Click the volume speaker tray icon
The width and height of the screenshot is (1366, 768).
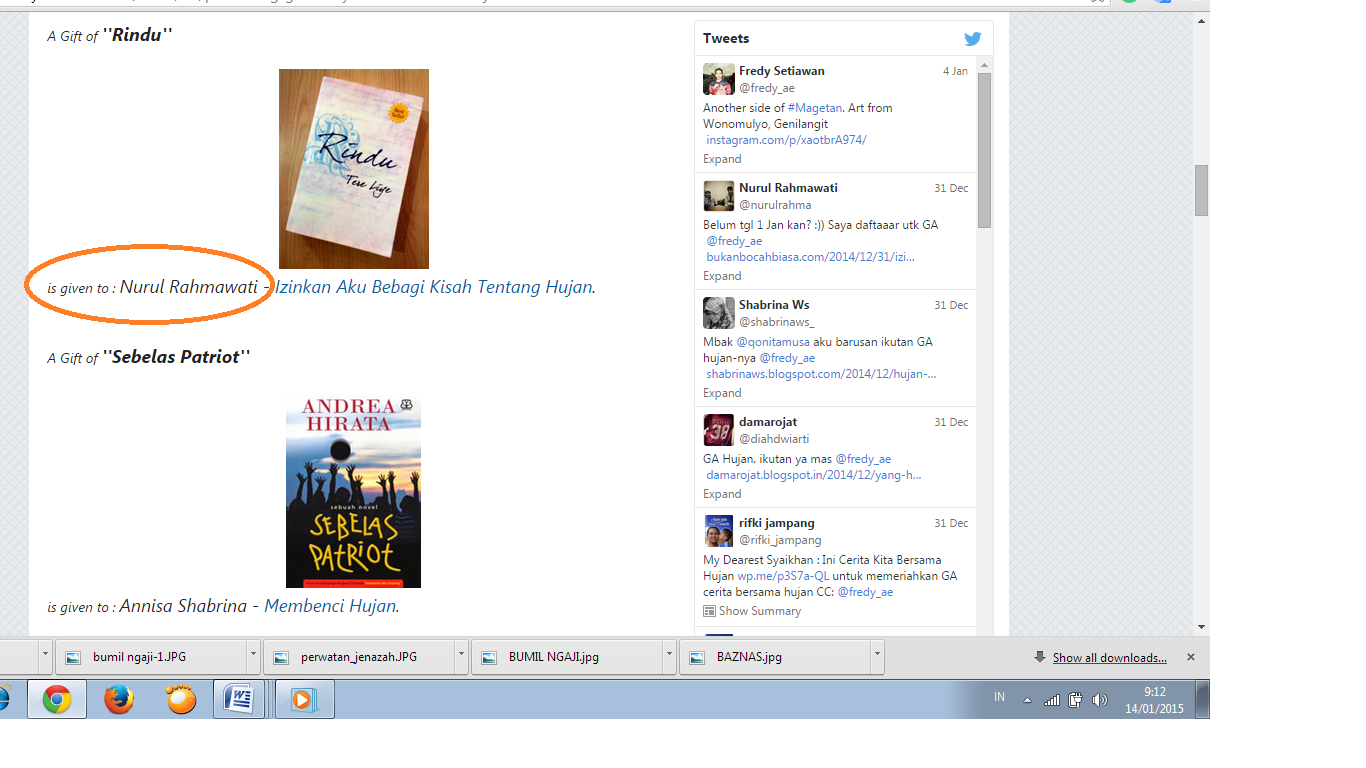[1100, 700]
